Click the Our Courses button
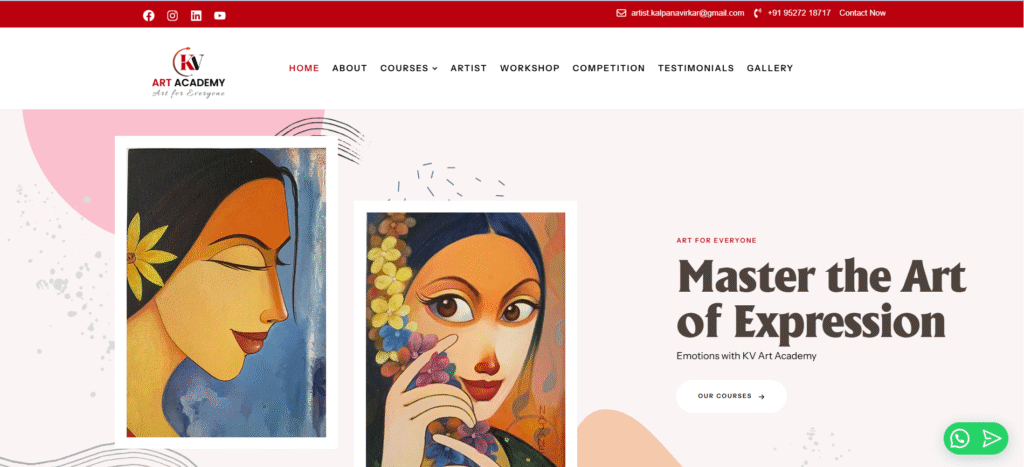 tap(731, 396)
